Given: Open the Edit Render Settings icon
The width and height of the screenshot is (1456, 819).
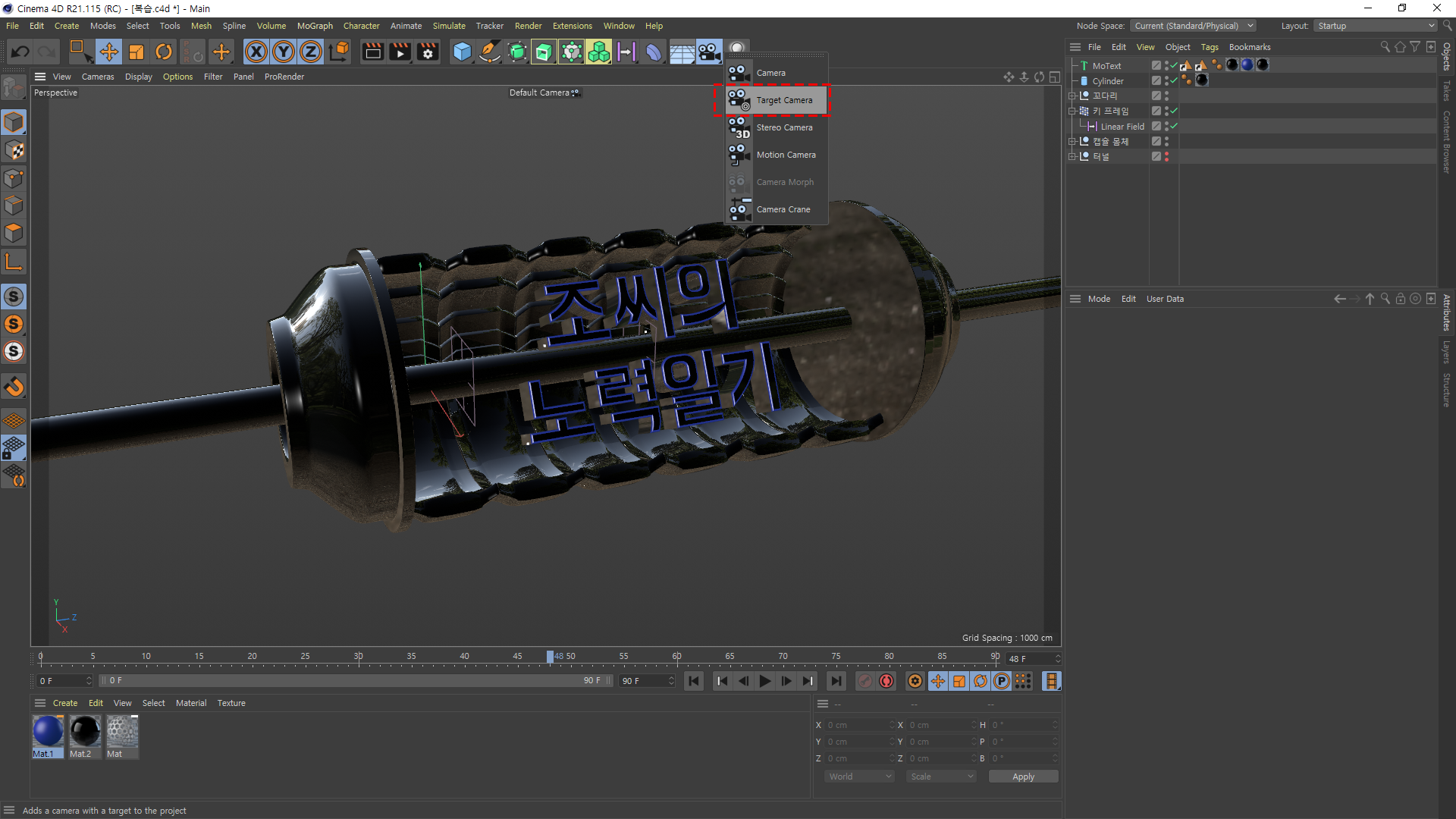Looking at the screenshot, I should pos(428,52).
